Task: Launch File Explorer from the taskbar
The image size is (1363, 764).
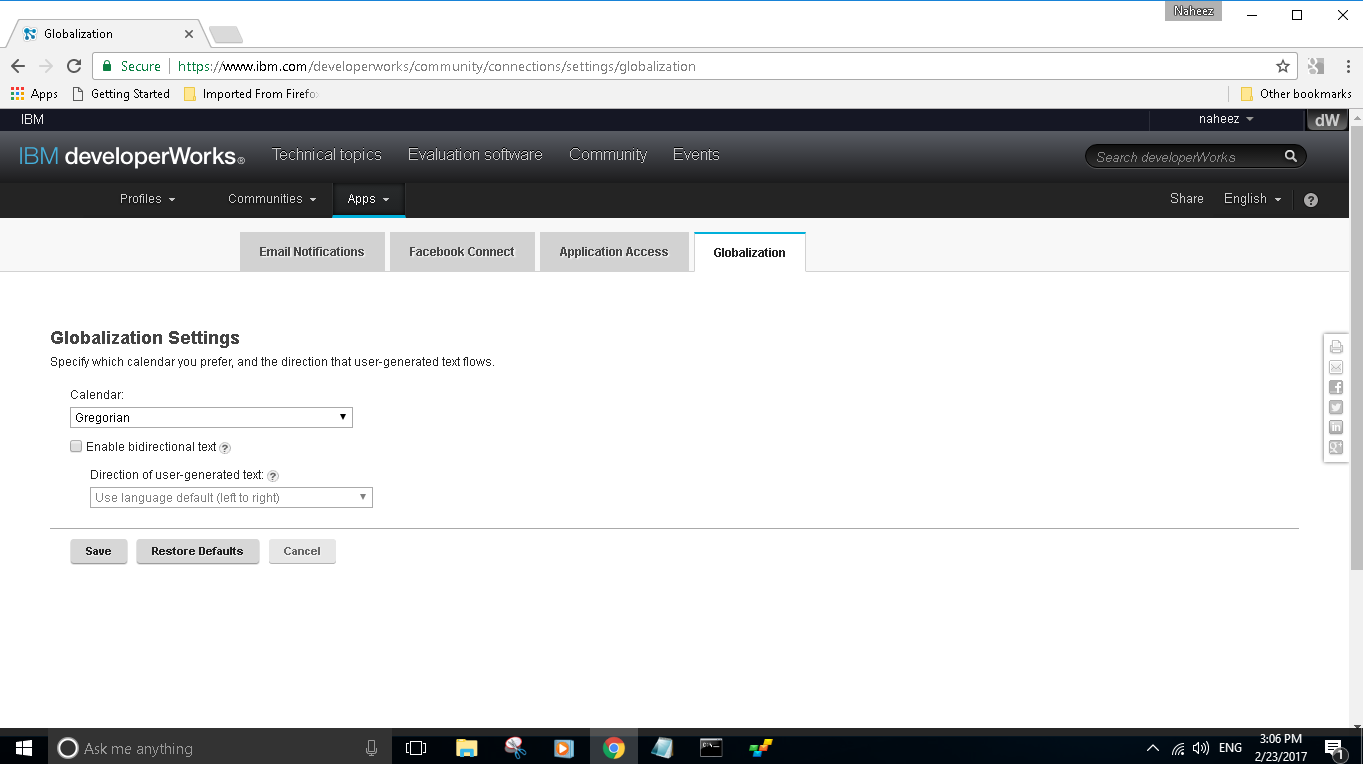Action: coord(466,748)
